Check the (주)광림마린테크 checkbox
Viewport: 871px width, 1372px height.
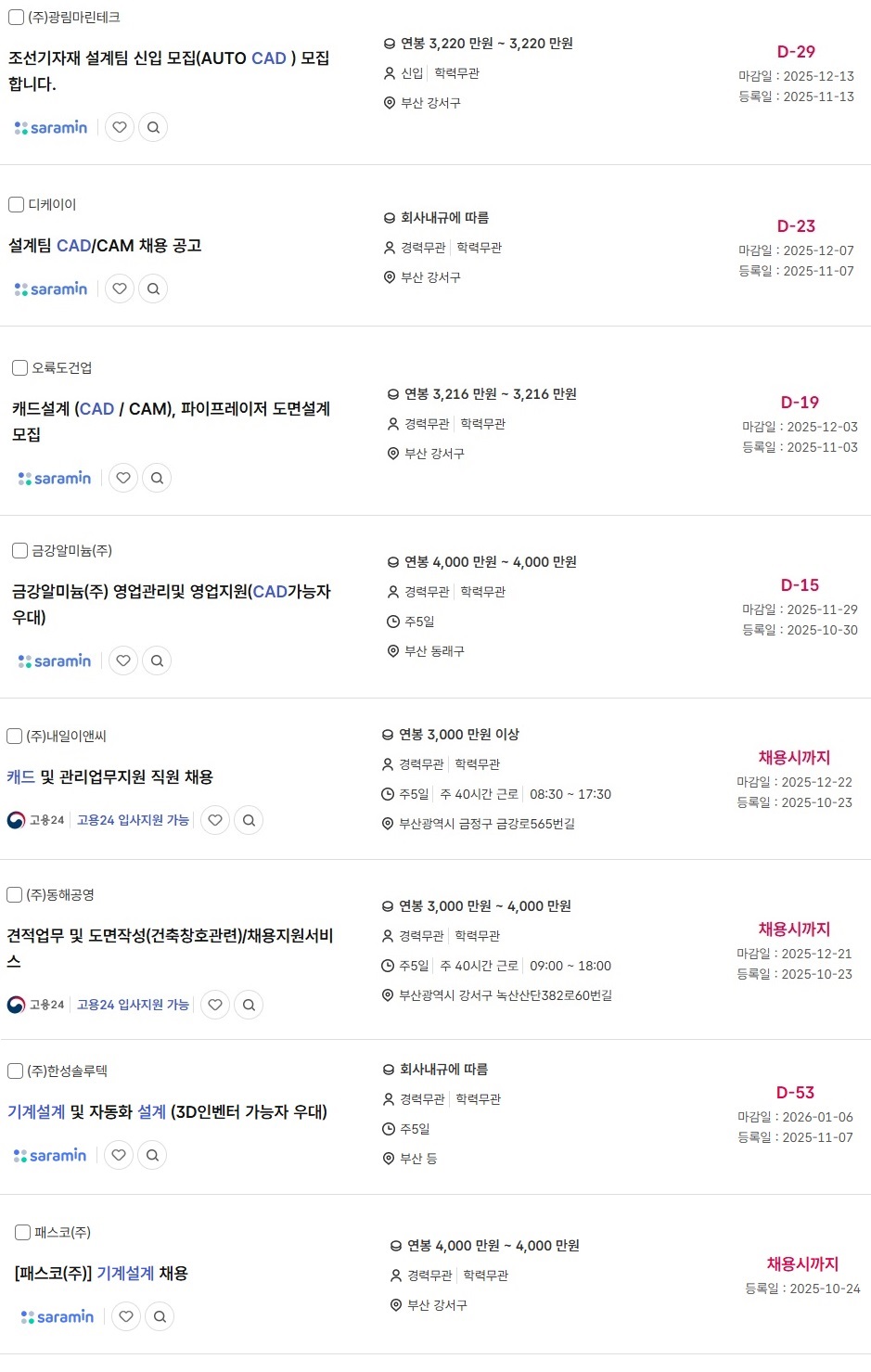[x=16, y=17]
